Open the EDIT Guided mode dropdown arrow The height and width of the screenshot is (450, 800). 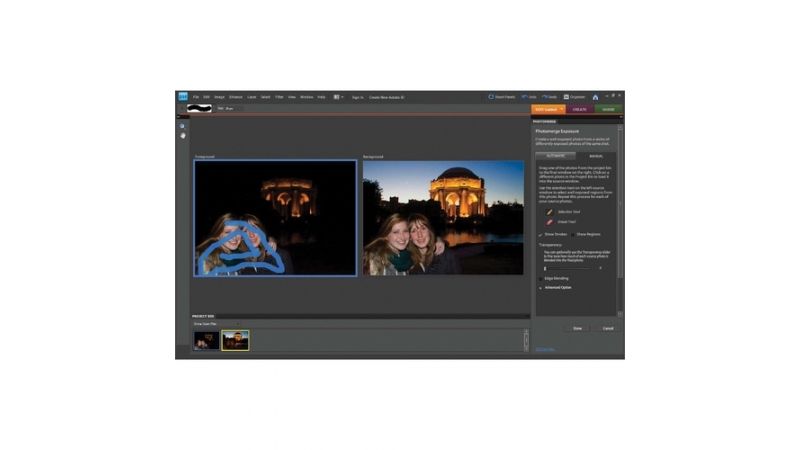coord(562,108)
